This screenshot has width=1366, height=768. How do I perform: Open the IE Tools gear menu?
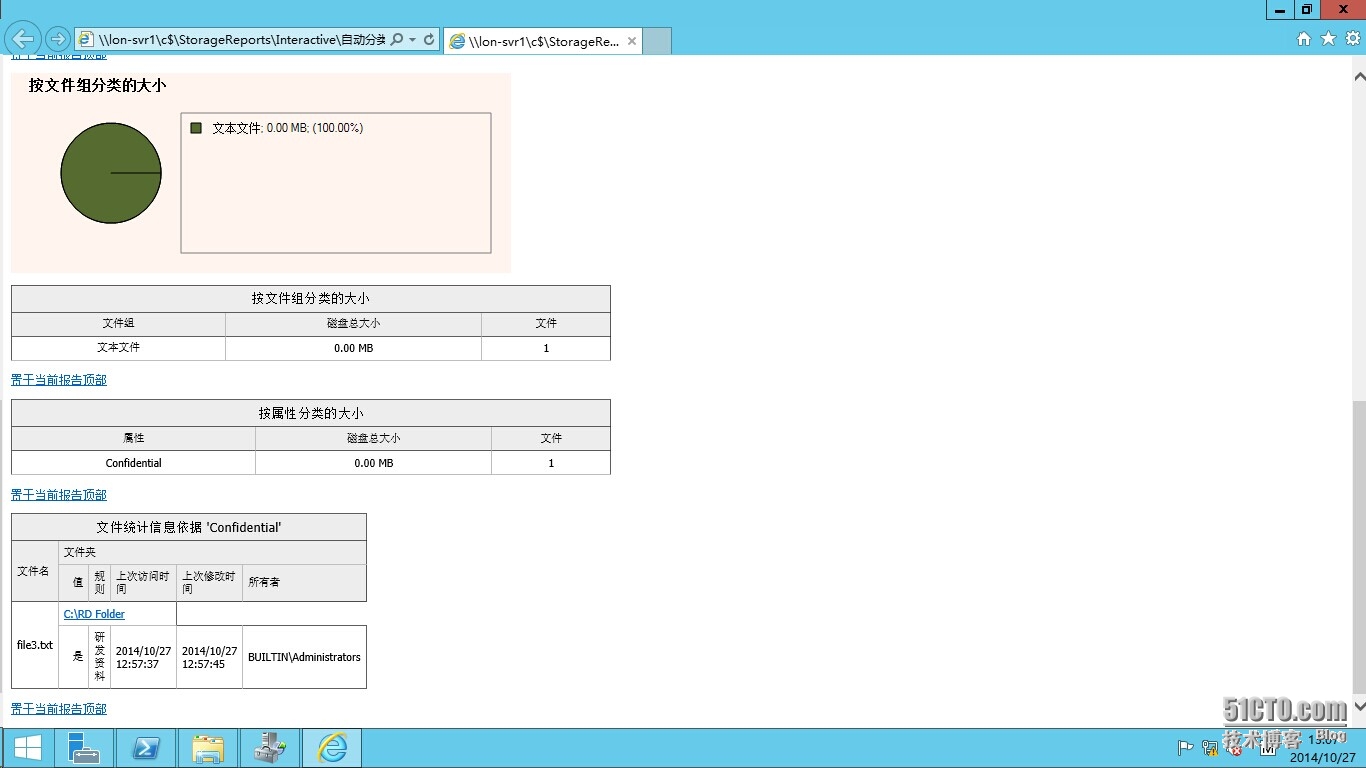(x=1352, y=39)
